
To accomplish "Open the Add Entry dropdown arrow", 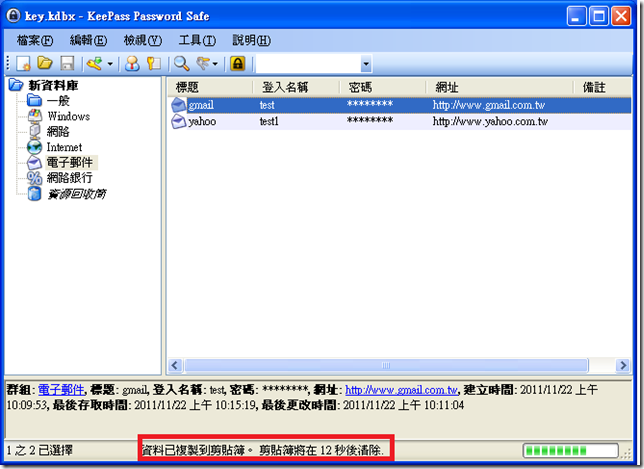I will (x=110, y=64).
